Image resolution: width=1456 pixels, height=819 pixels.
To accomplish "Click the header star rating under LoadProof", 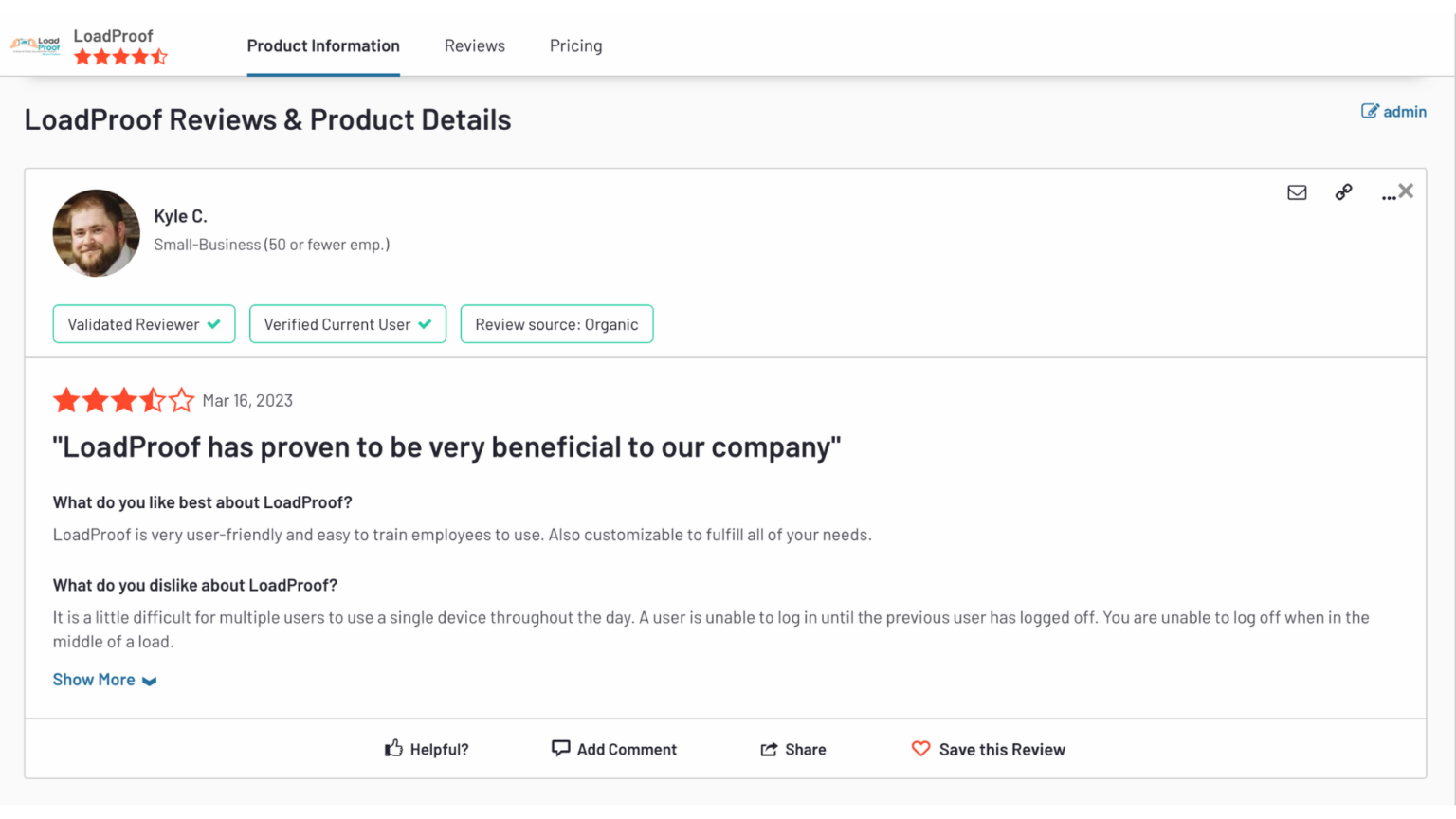I will point(121,57).
